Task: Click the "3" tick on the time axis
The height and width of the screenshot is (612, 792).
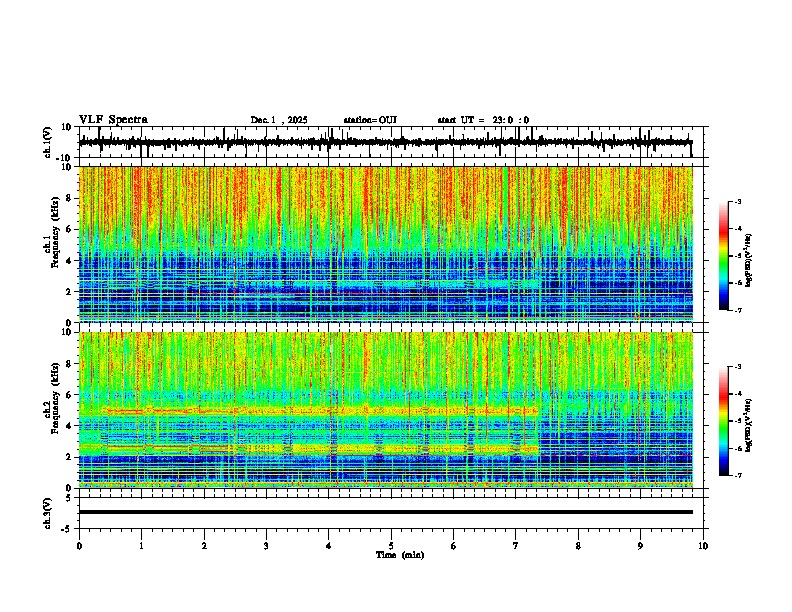Action: pyautogui.click(x=266, y=546)
